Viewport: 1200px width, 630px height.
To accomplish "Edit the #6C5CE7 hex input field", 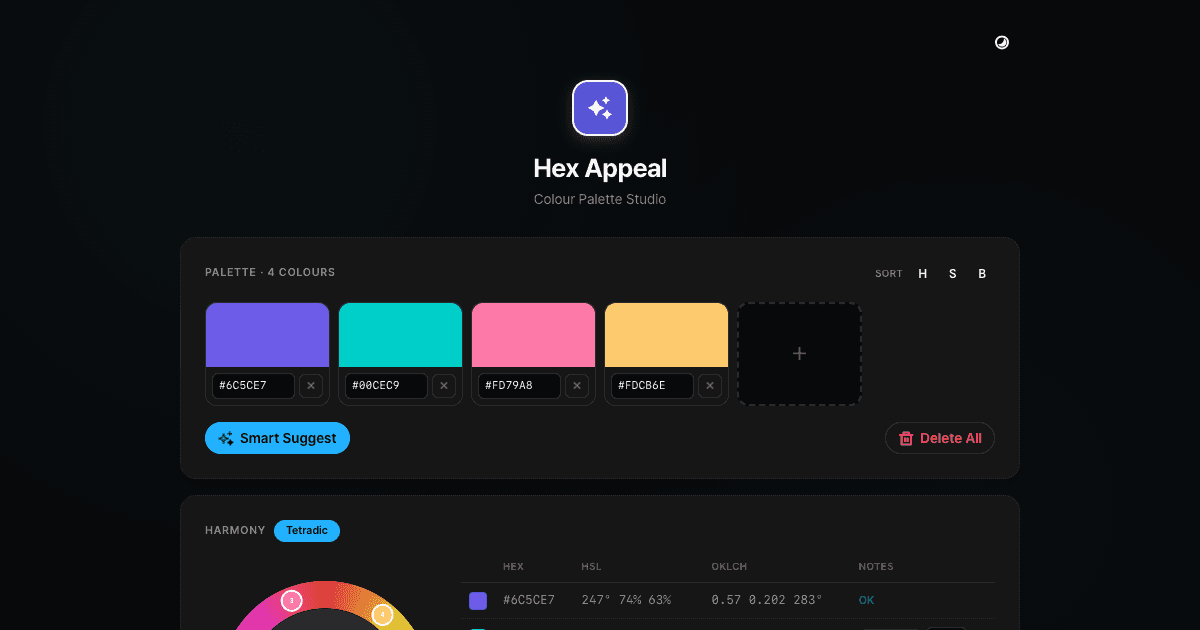I will (253, 386).
